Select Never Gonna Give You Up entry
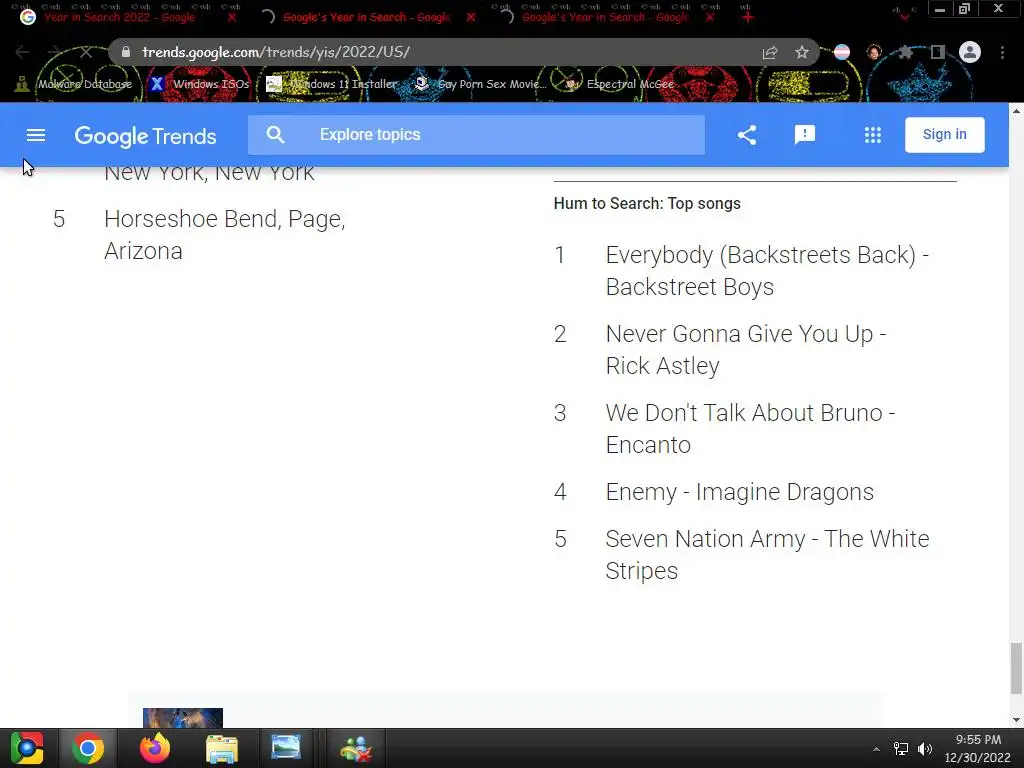Image resolution: width=1024 pixels, height=768 pixels. pos(746,349)
